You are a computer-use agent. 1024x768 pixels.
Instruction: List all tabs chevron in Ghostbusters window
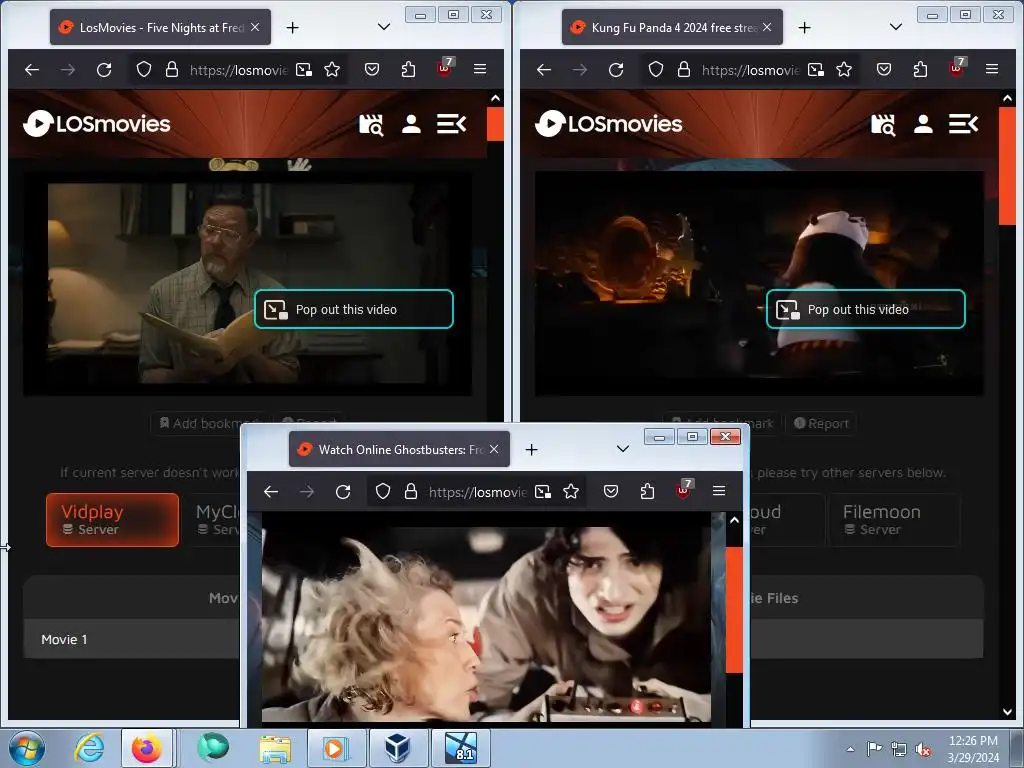coord(623,449)
